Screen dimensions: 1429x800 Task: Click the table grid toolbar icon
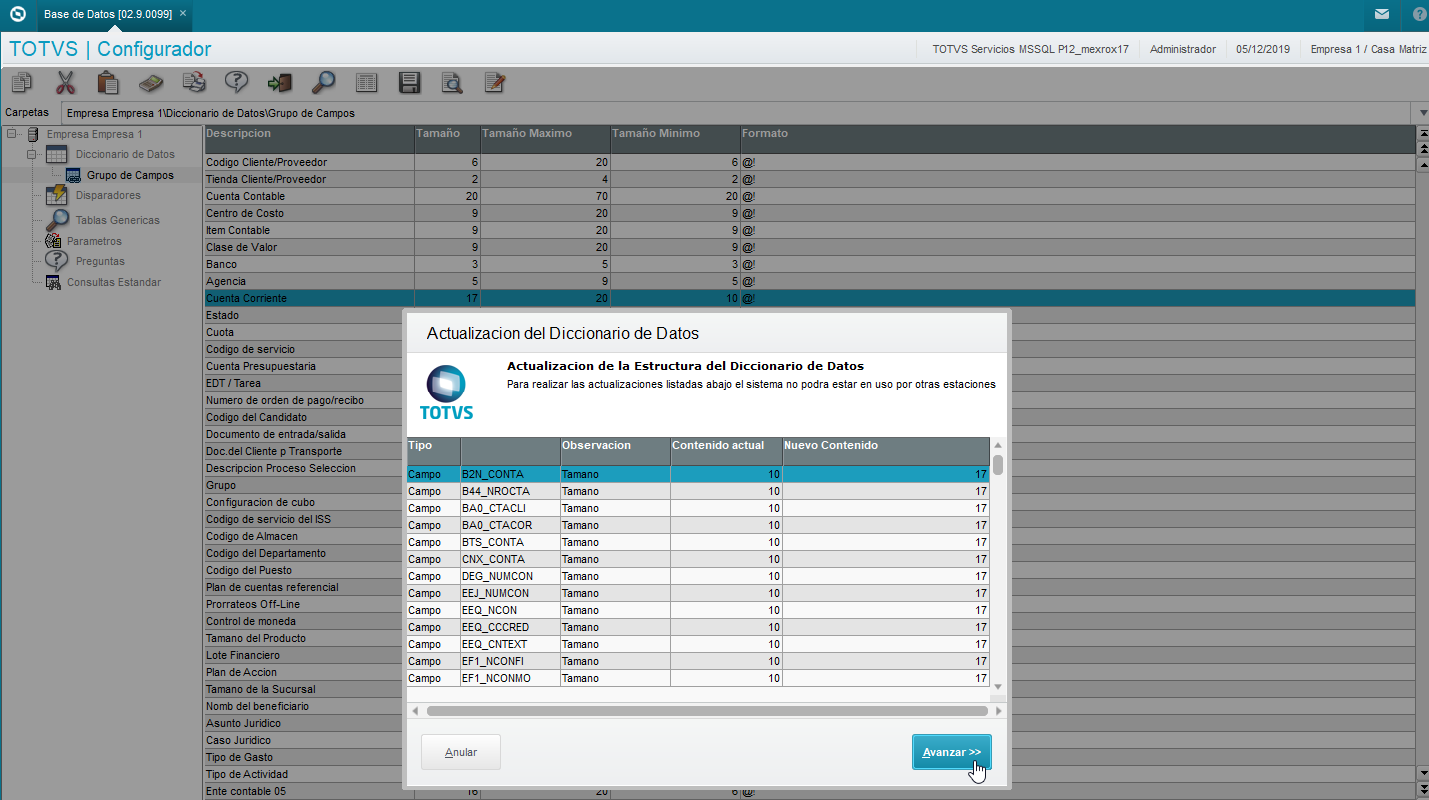click(x=366, y=83)
